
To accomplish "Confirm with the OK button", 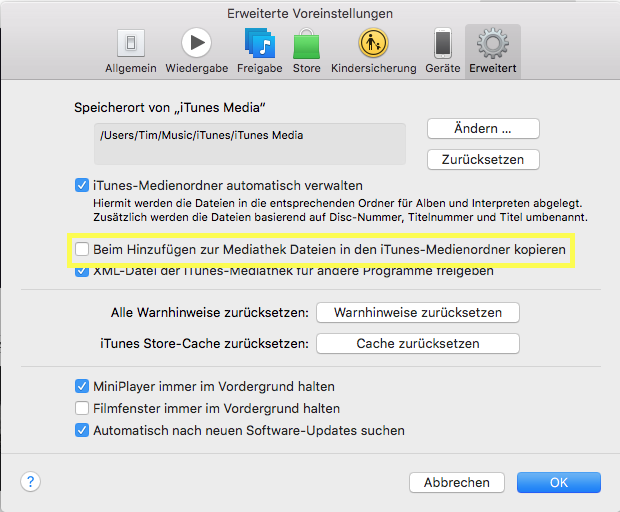I will 559,482.
